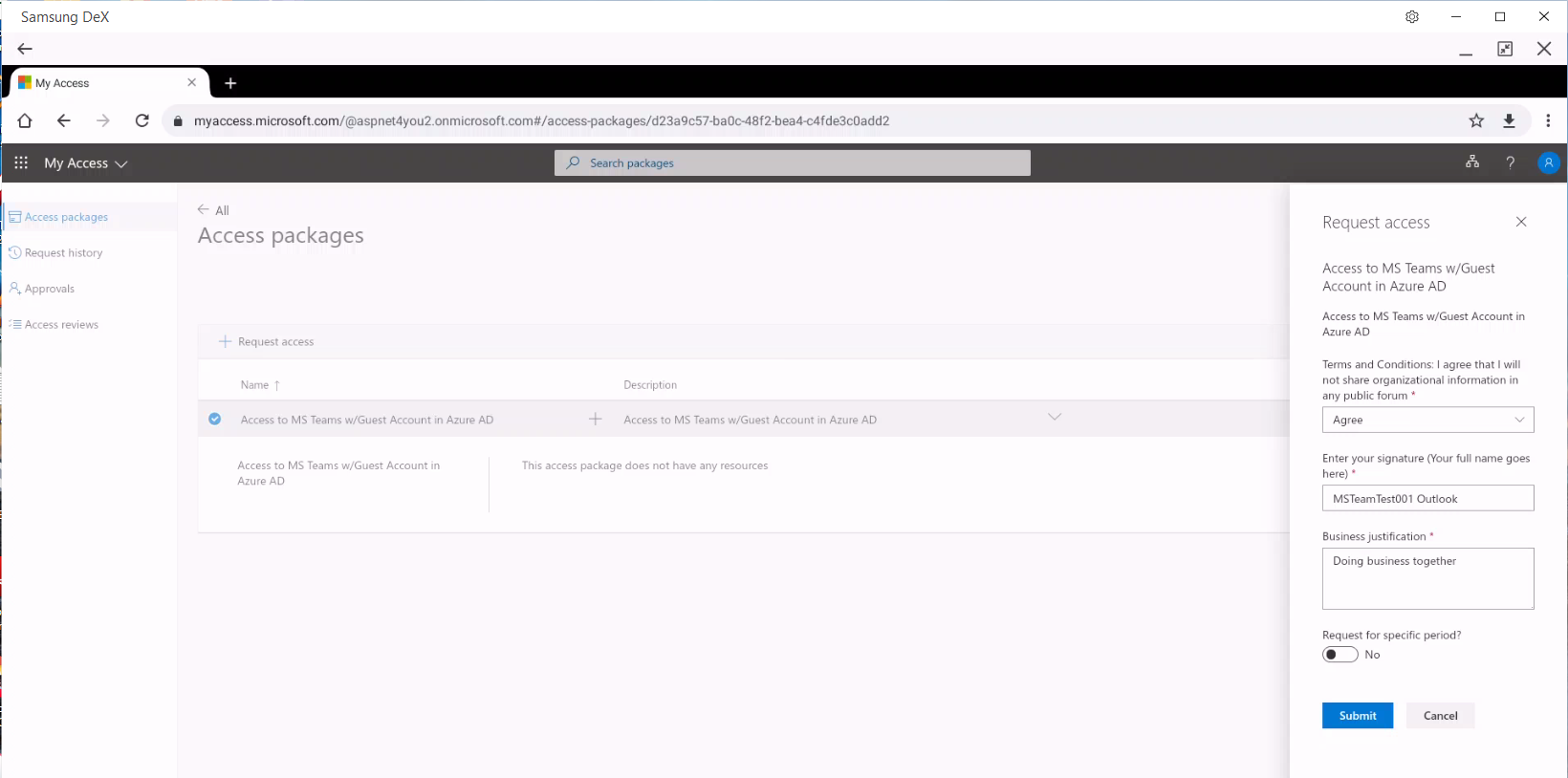Viewport: 1568px width, 778px height.
Task: Submit the access request
Action: click(1358, 716)
